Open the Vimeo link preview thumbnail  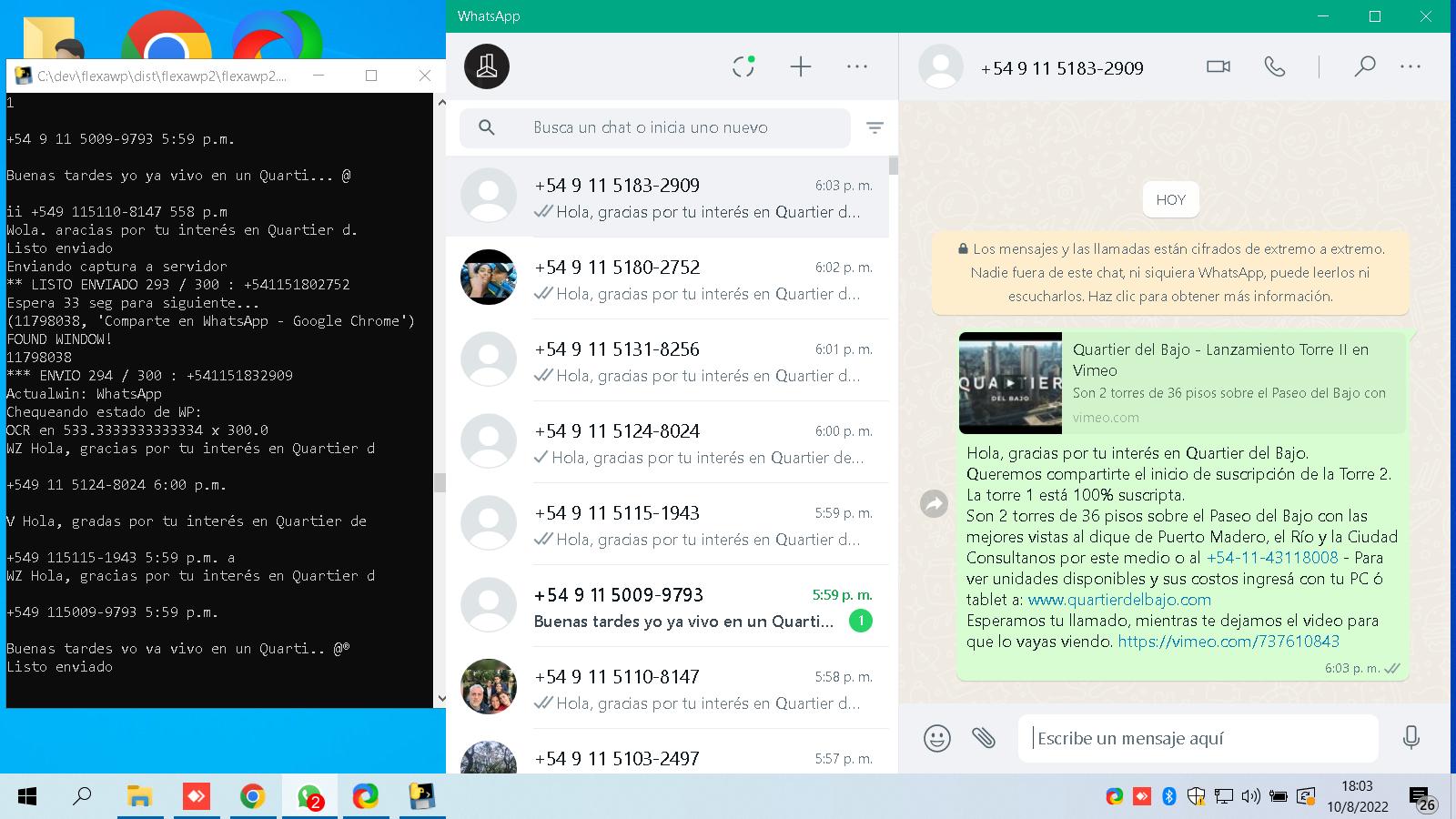1010,383
